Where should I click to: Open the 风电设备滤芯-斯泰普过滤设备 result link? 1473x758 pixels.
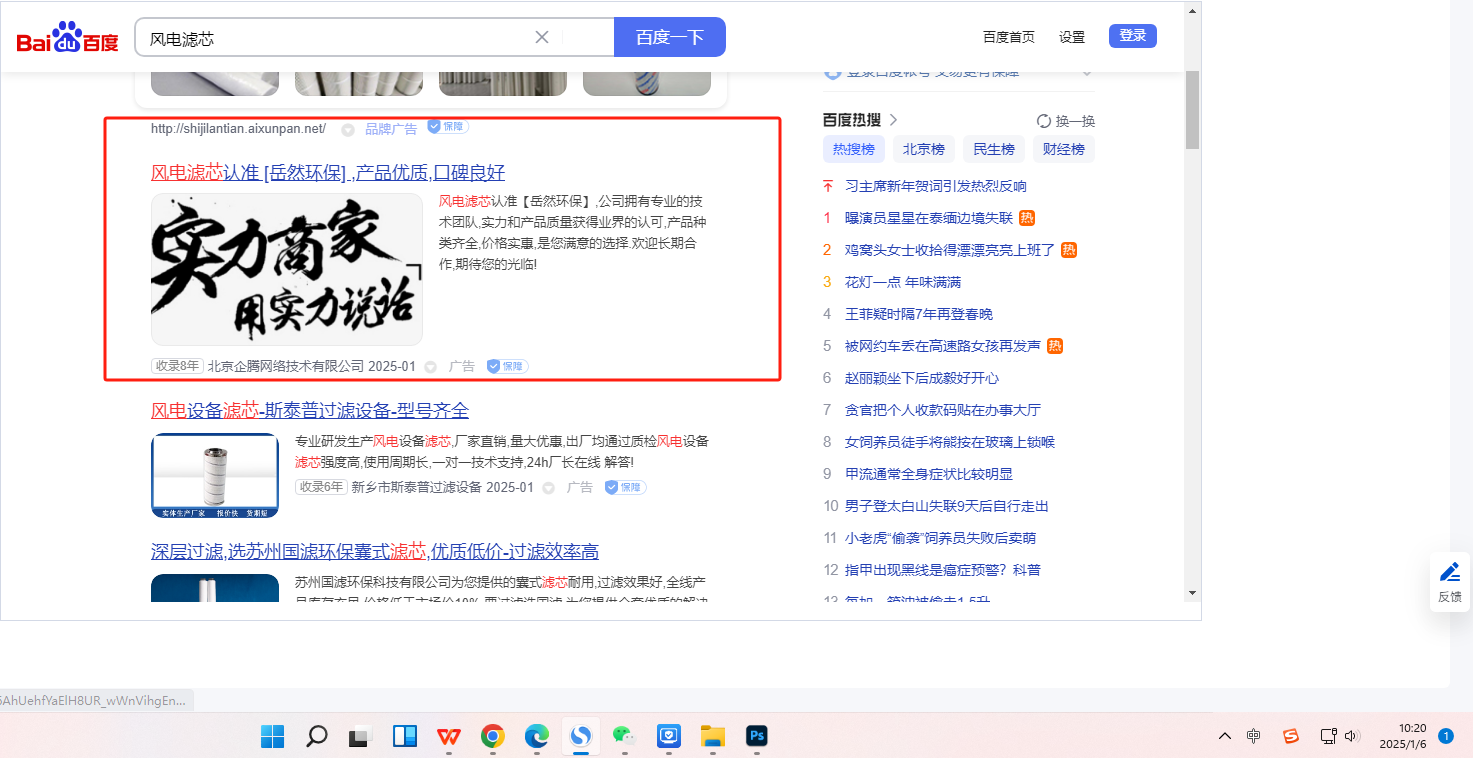coord(309,411)
